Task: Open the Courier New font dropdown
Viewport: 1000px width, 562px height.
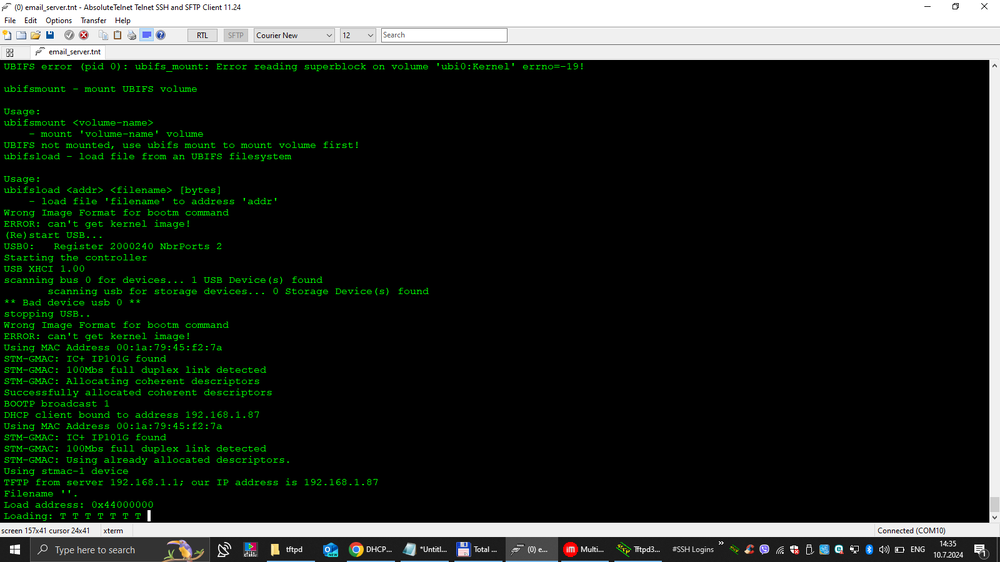Action: 294,35
